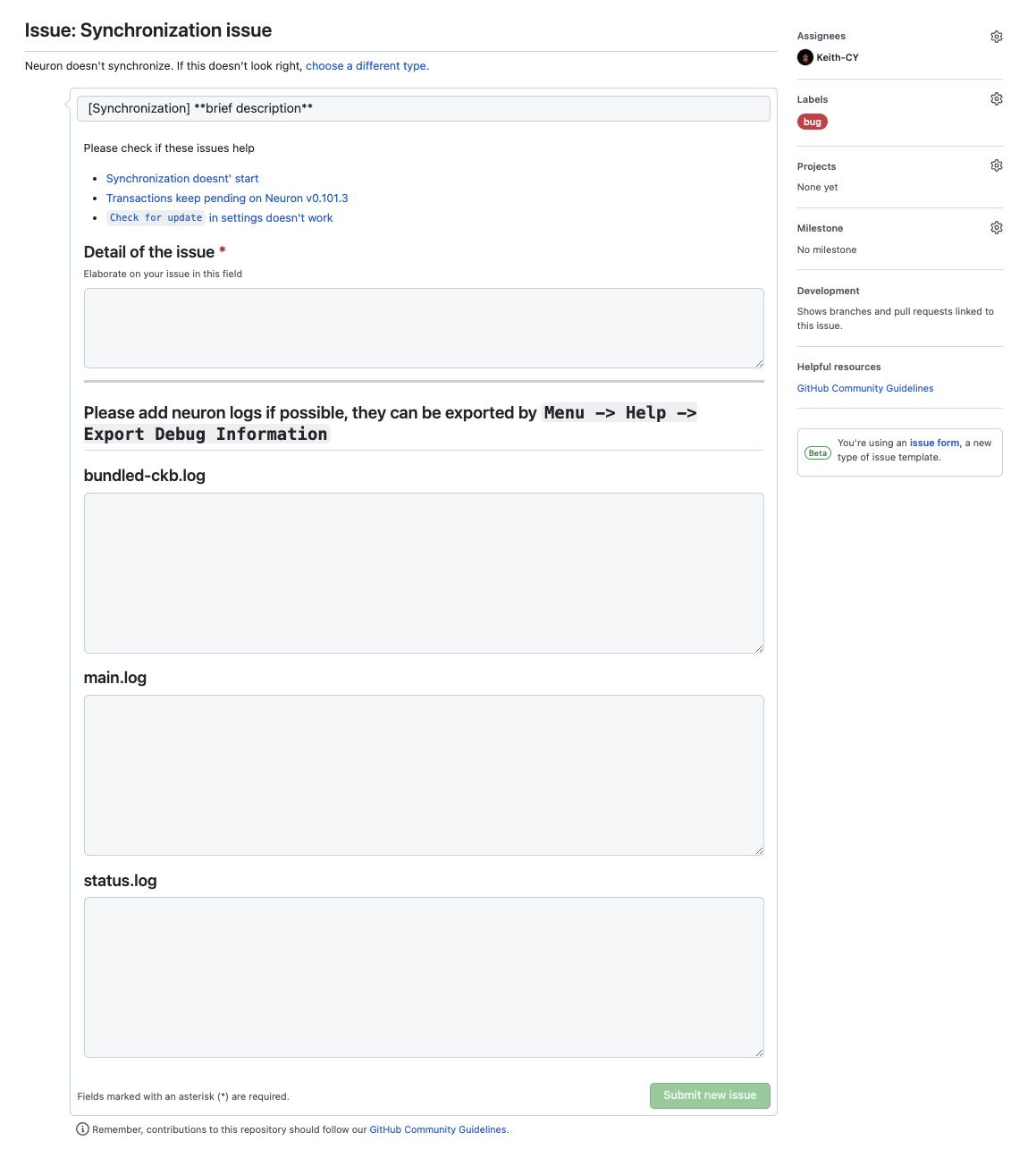Open the Labels gear settings
This screenshot has width=1036, height=1166.
(x=996, y=99)
